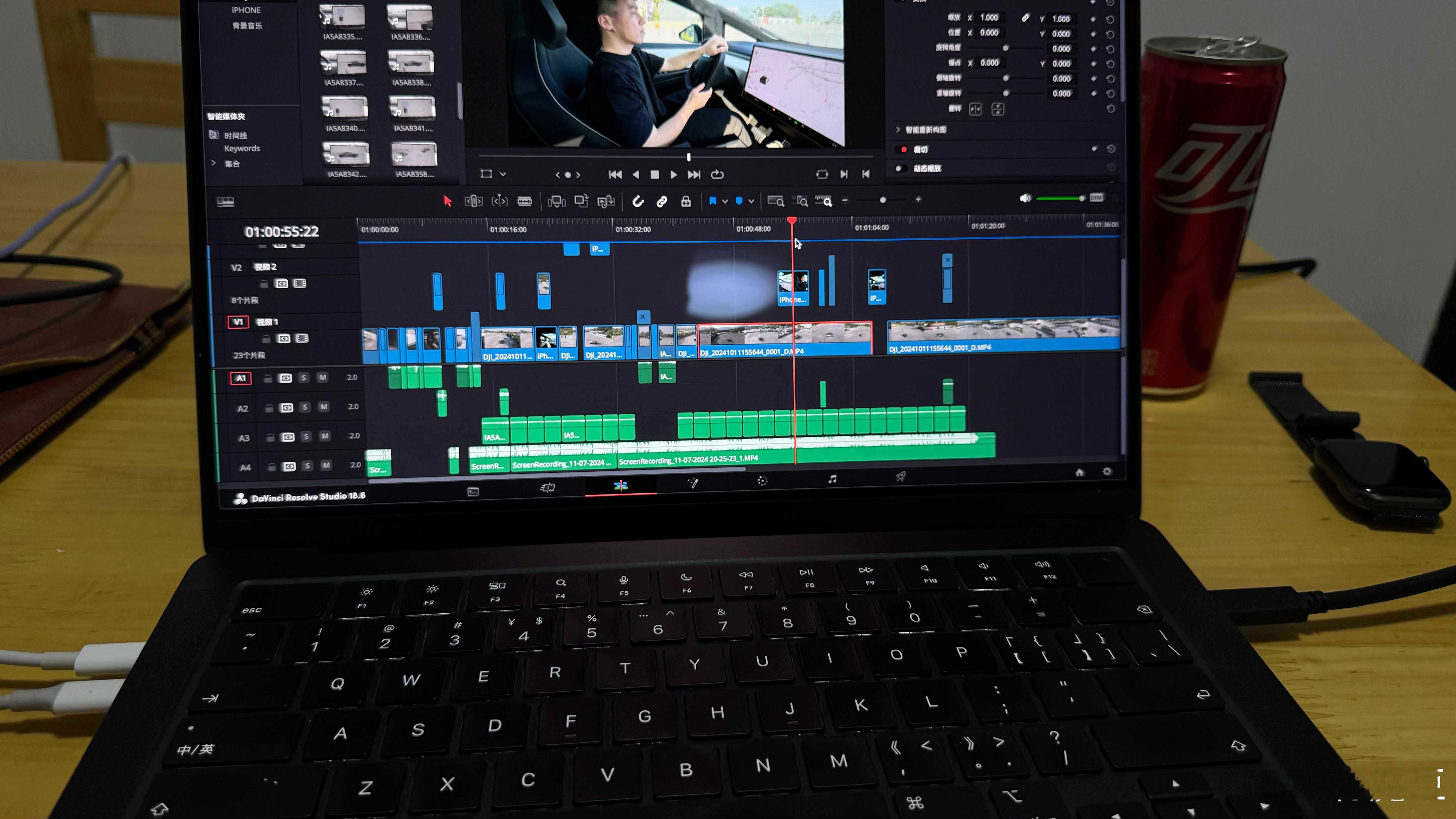Click the Detail Zoom icon
1456x819 pixels.
click(x=800, y=201)
